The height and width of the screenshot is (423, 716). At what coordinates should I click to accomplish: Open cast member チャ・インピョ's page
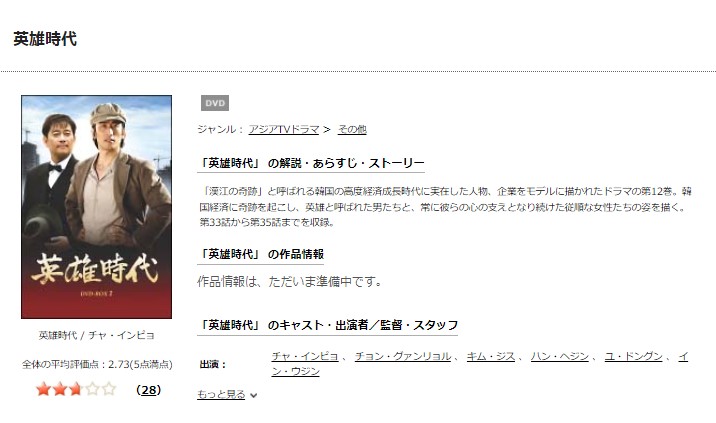[x=305, y=356]
